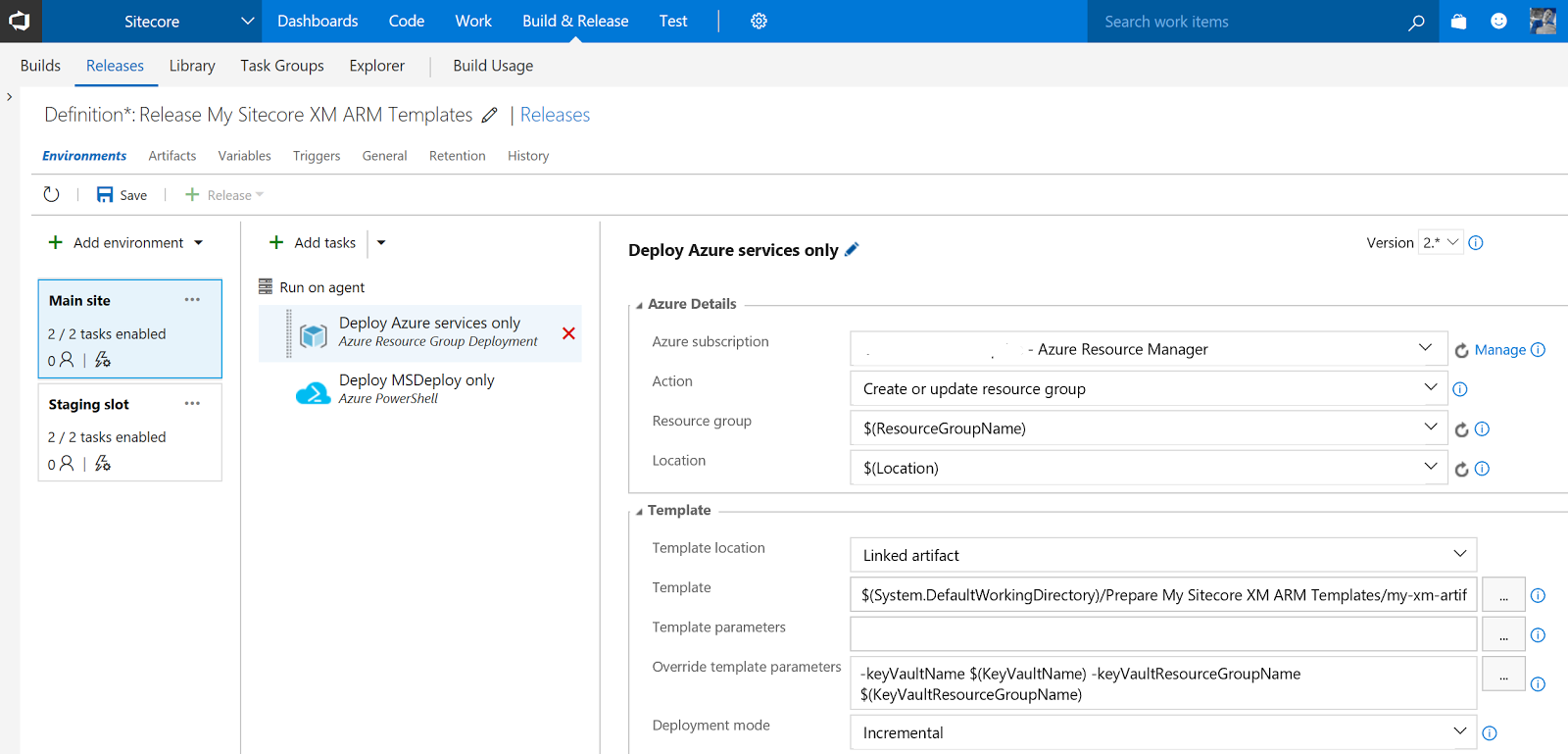The width and height of the screenshot is (1568, 754).
Task: Switch to the Variables tab
Action: click(244, 156)
